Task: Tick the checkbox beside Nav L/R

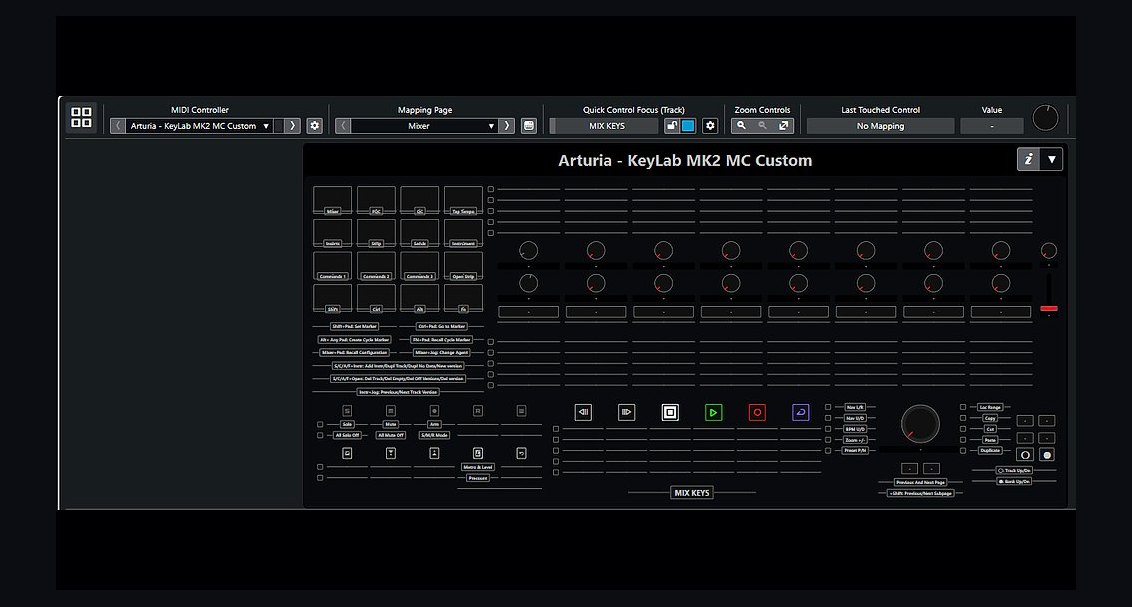Action: (x=828, y=407)
